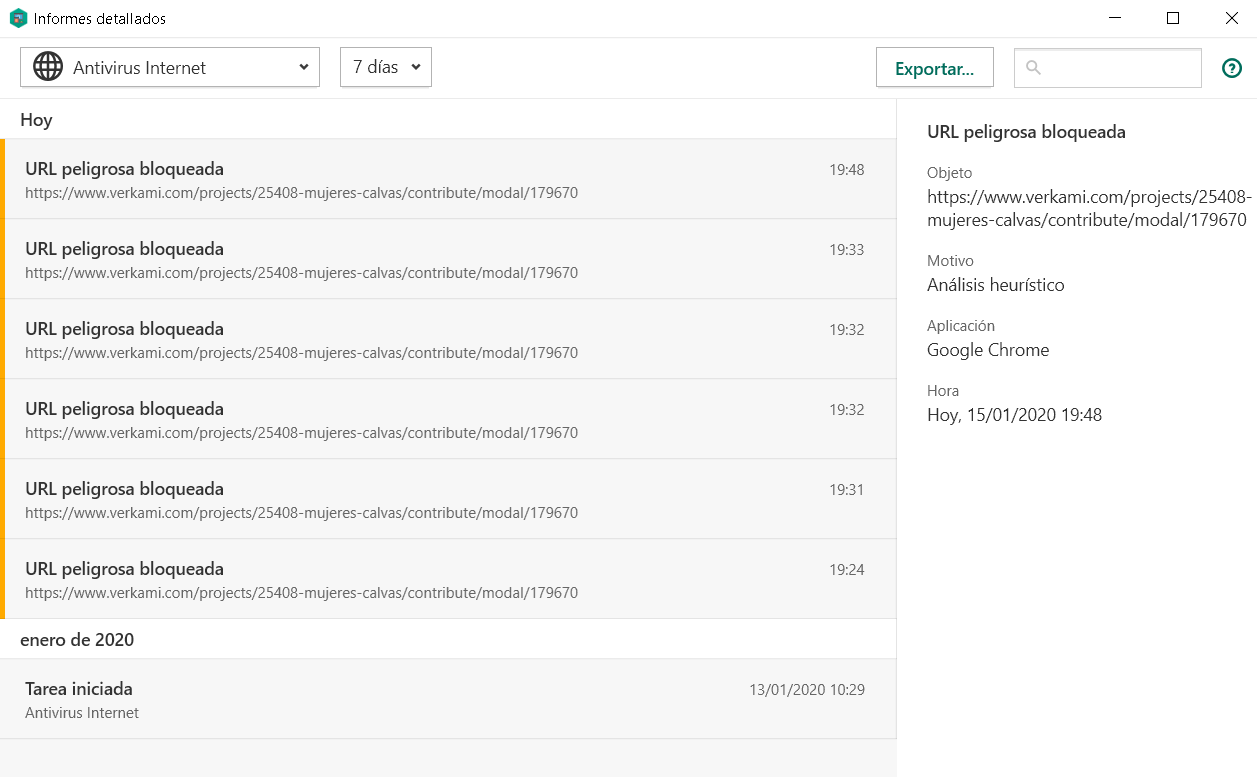The width and height of the screenshot is (1257, 777).
Task: Click the Informes detallados window title
Action: [100, 19]
